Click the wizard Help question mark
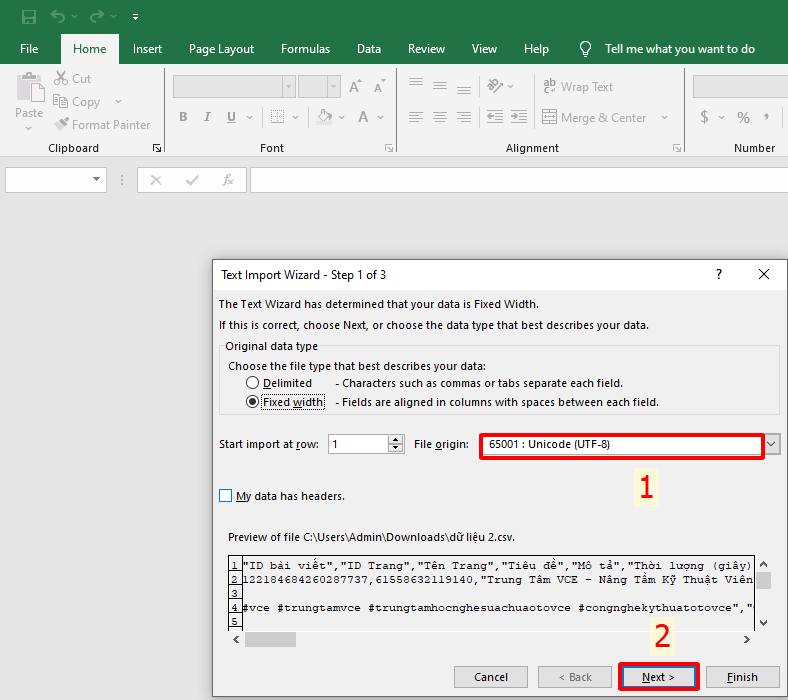 coord(719,274)
